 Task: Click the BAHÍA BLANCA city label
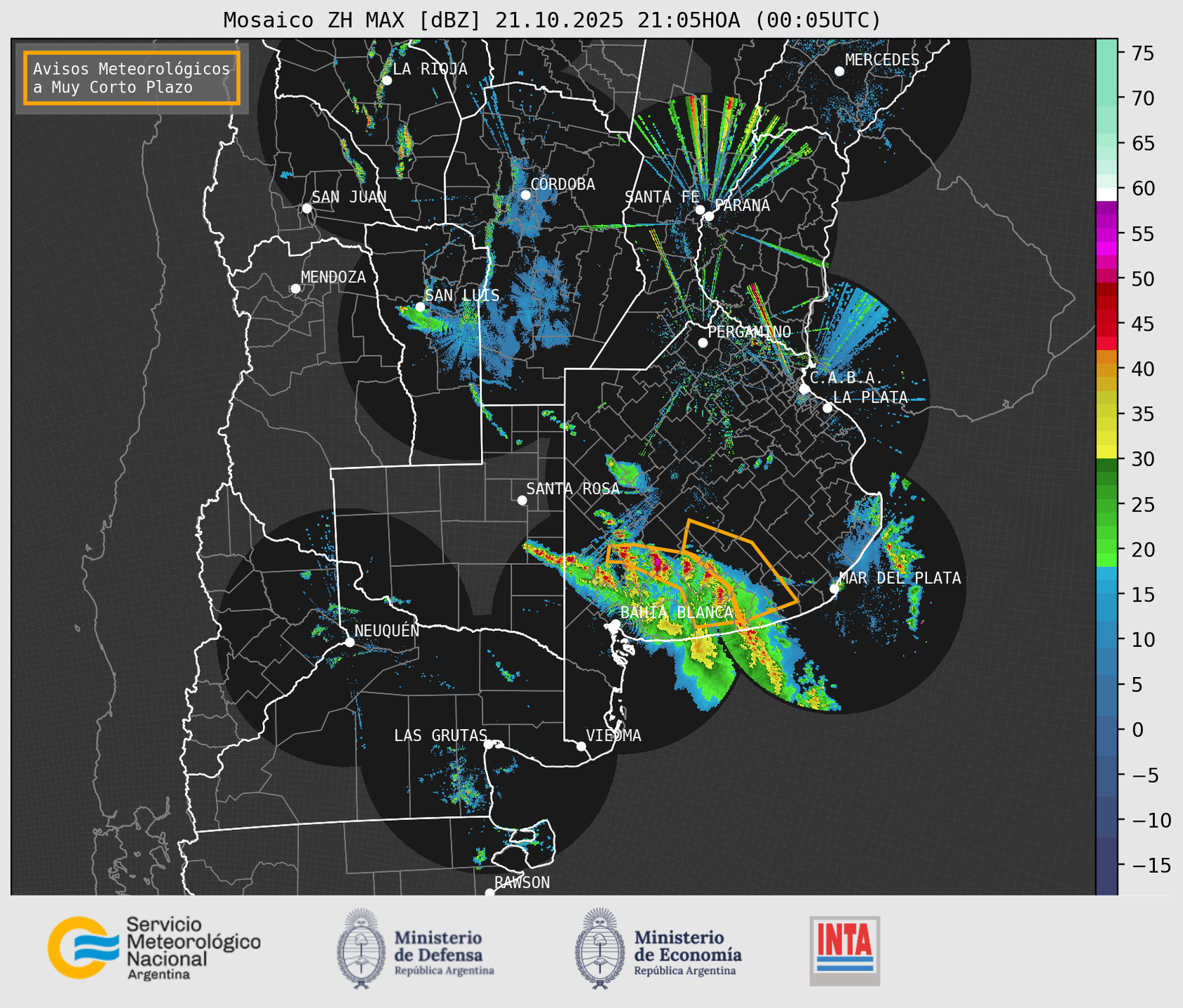coord(677,613)
